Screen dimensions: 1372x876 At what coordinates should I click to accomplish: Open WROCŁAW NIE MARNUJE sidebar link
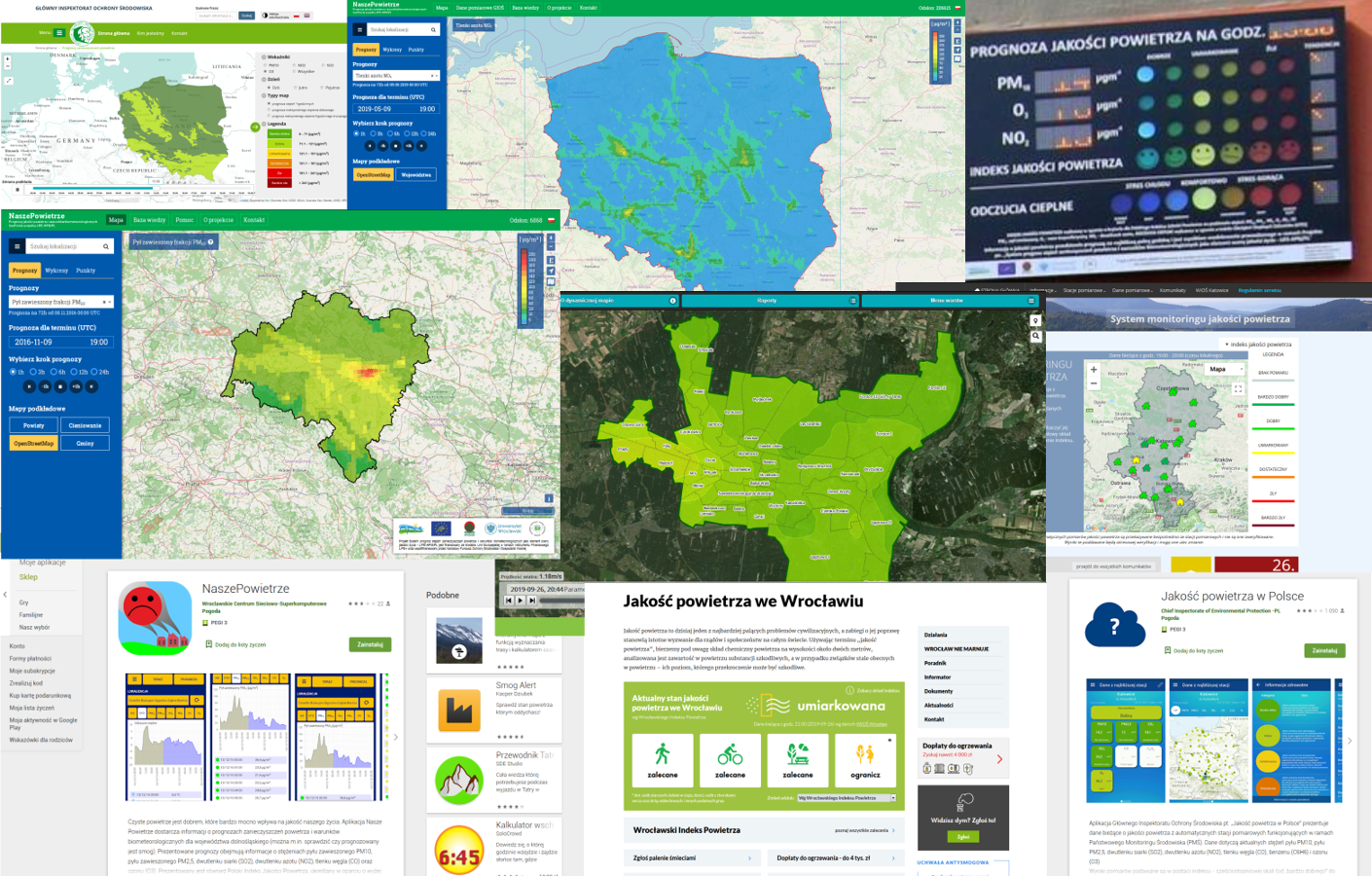point(957,648)
